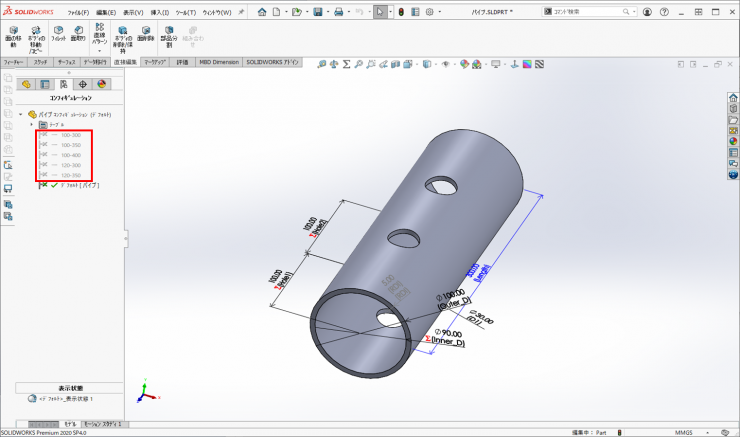Switch to the DisplayManager tab icon
The width and height of the screenshot is (740, 437).
[101, 84]
